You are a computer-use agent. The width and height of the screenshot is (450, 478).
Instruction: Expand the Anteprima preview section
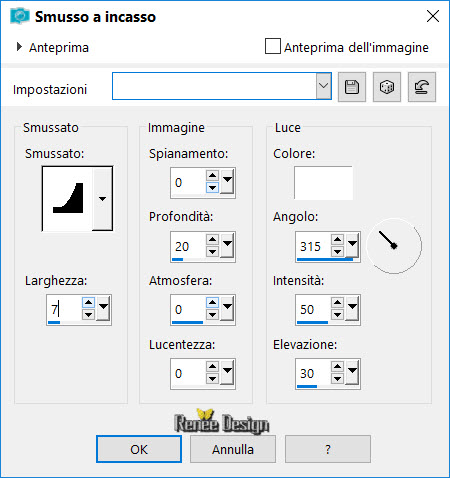[x=19, y=47]
